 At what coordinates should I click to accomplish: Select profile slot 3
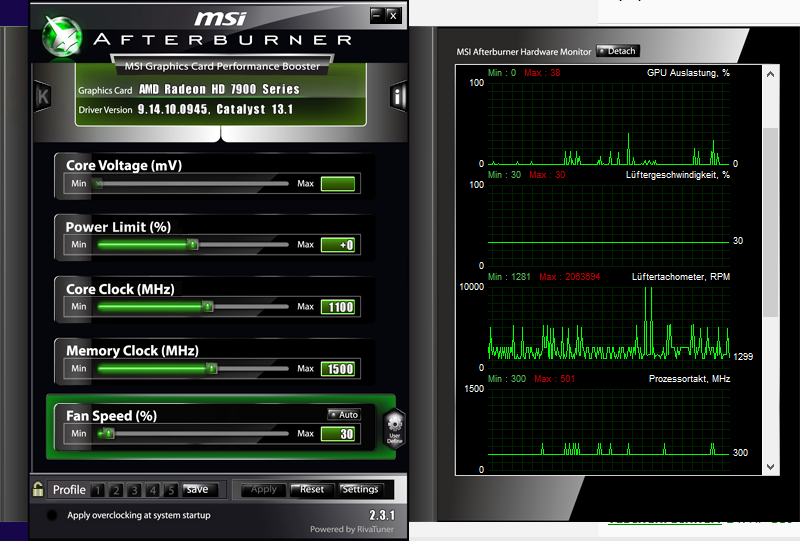point(134,490)
